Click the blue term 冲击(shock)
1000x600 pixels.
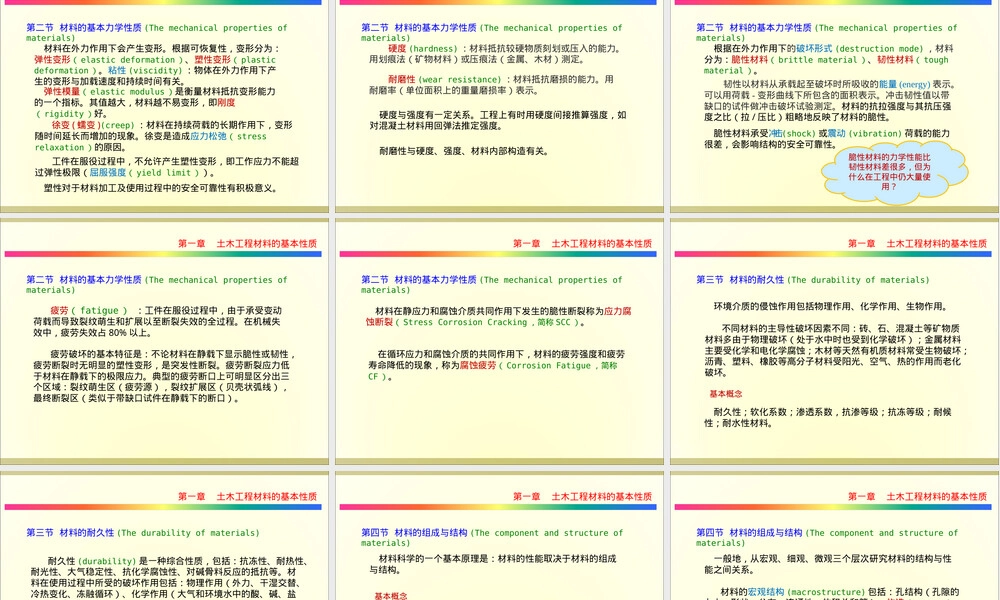792,134
